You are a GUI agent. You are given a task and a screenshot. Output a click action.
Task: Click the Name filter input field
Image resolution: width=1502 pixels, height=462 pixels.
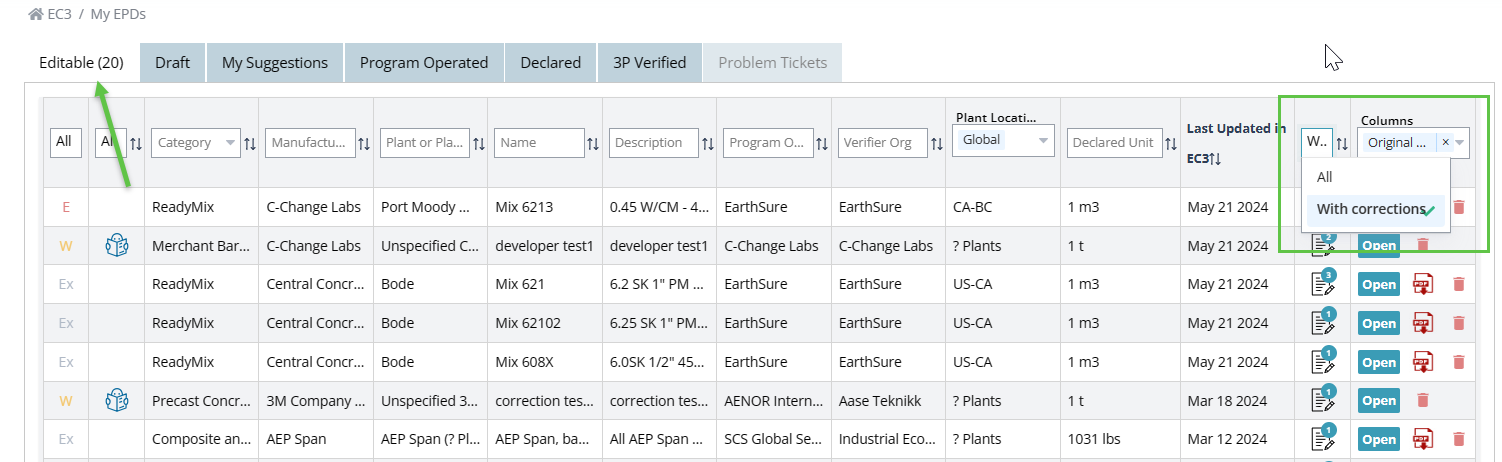[538, 143]
